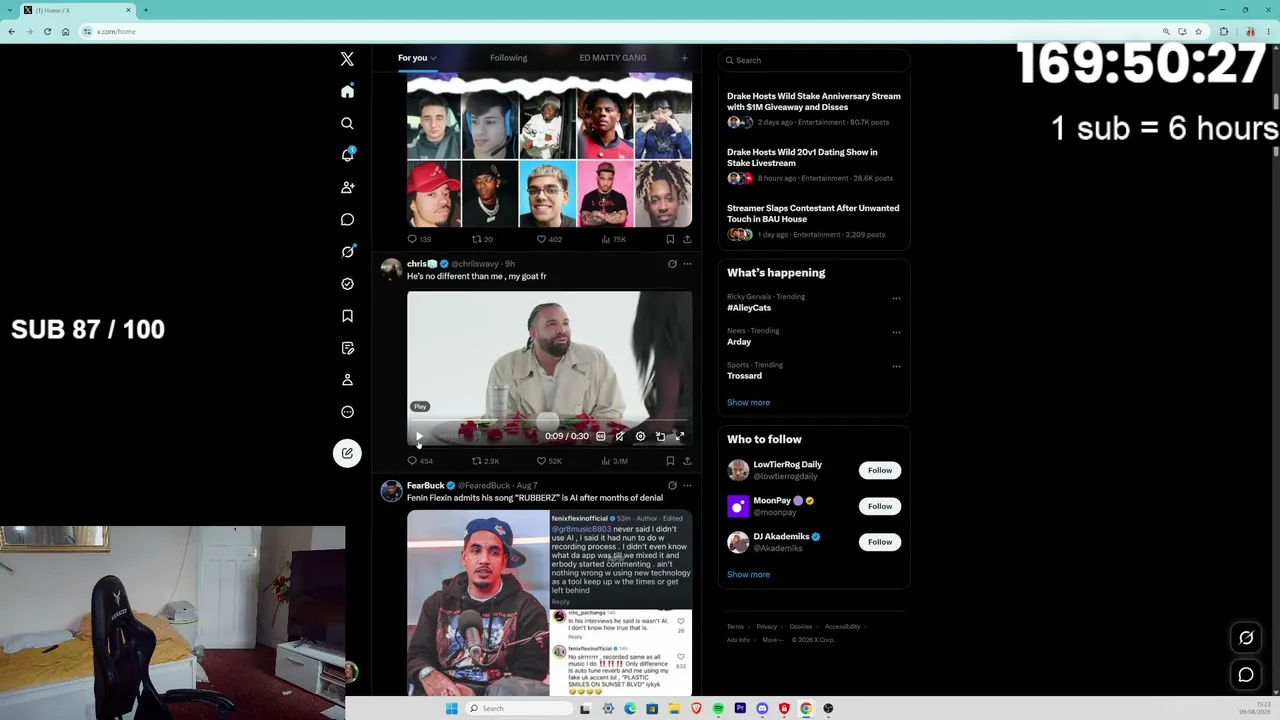Show more in Who to follow
The width and height of the screenshot is (1280, 720).
coord(748,574)
